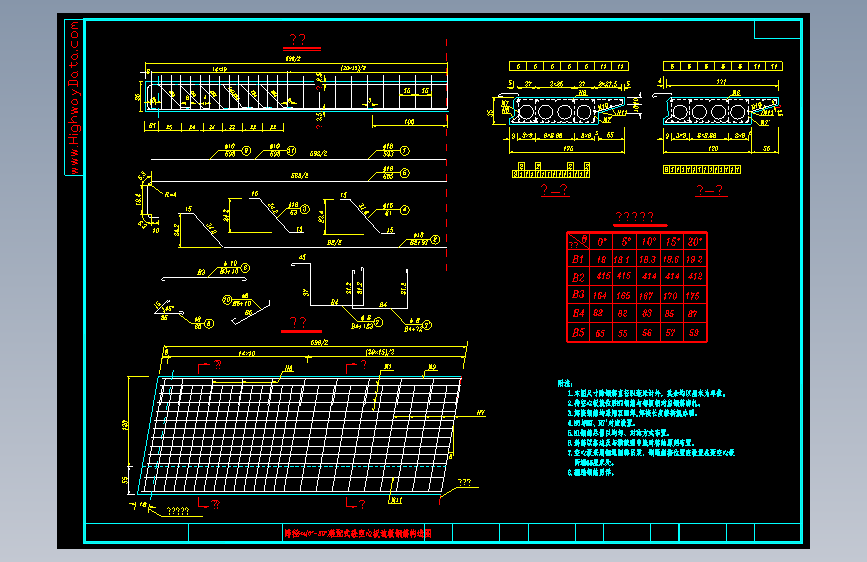The image size is (867, 562).
Task: Select the red drawing title in the bottom title block
Action: tap(358, 533)
